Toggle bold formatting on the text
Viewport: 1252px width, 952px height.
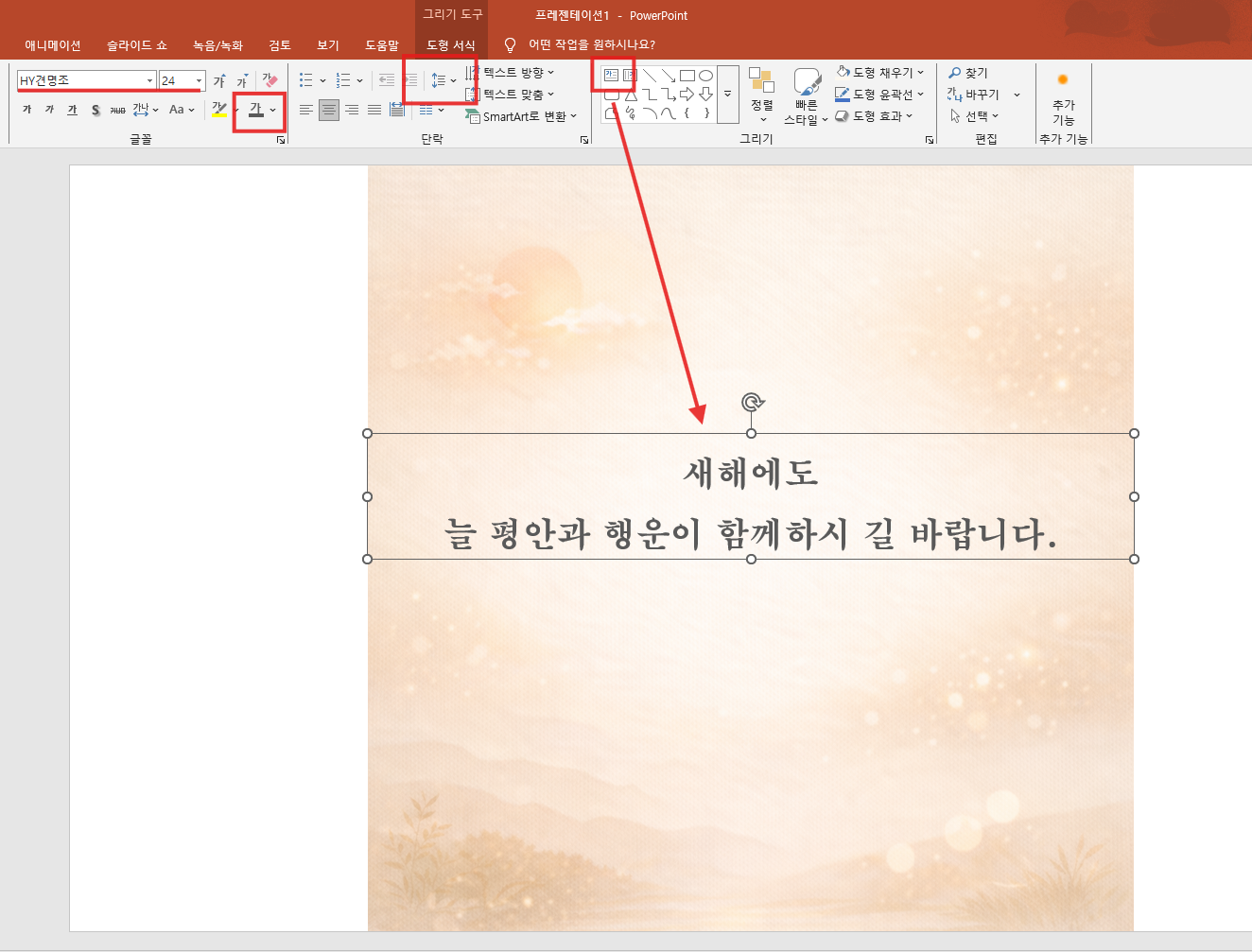[x=26, y=109]
